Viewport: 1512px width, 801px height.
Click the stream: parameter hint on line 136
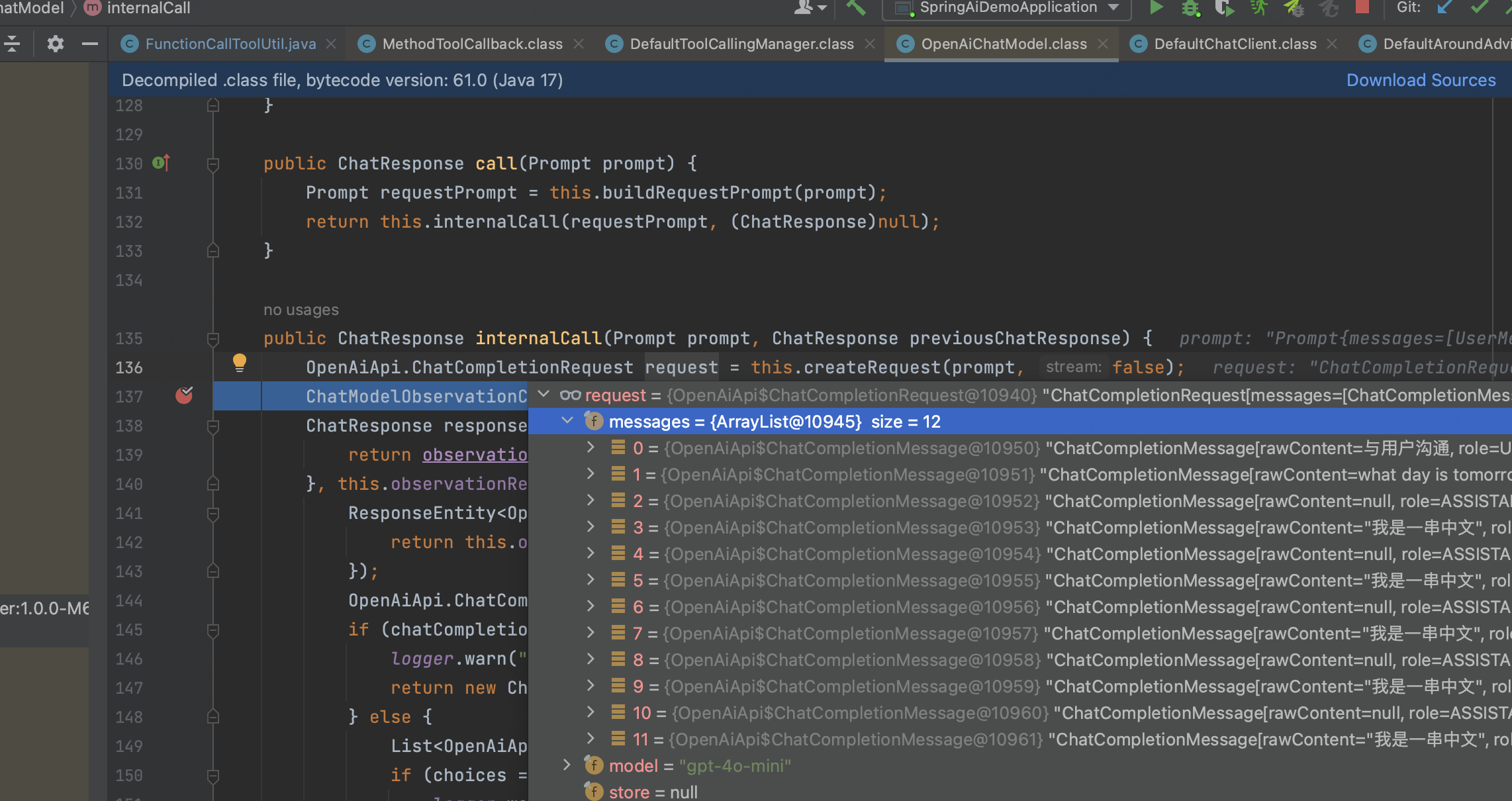pyautogui.click(x=1074, y=367)
